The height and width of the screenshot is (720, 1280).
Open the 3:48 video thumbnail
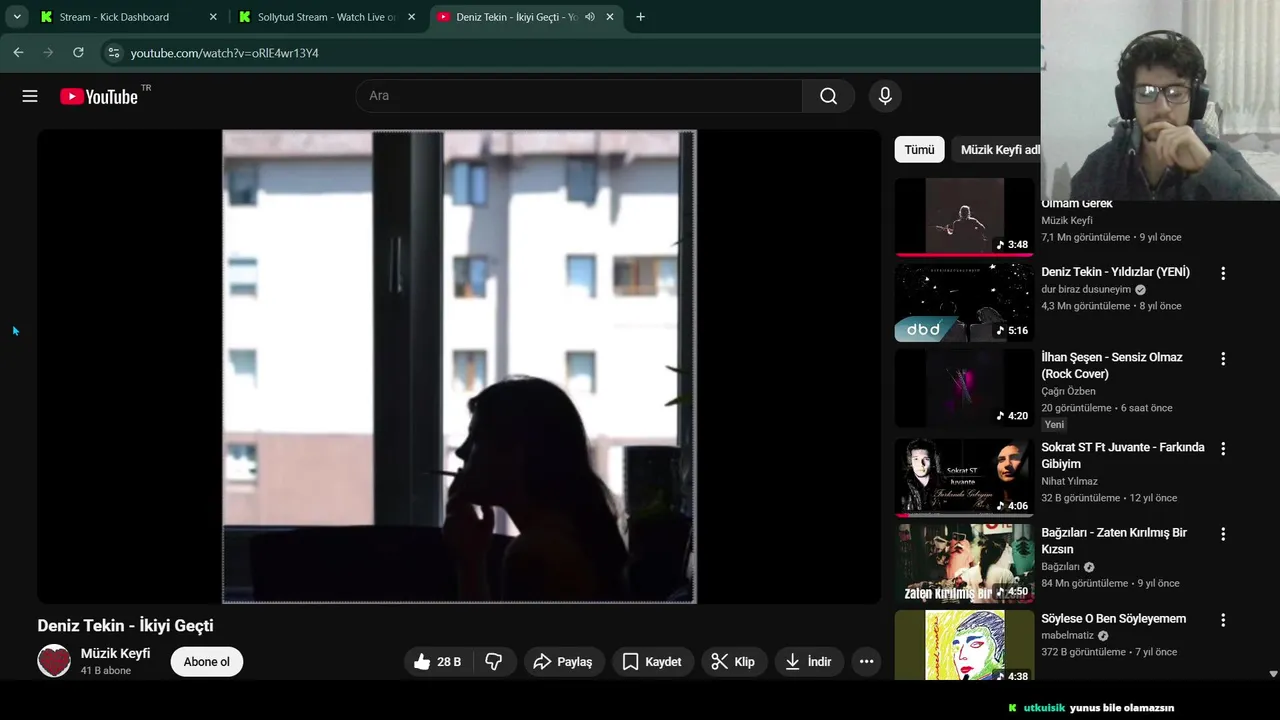click(964, 217)
